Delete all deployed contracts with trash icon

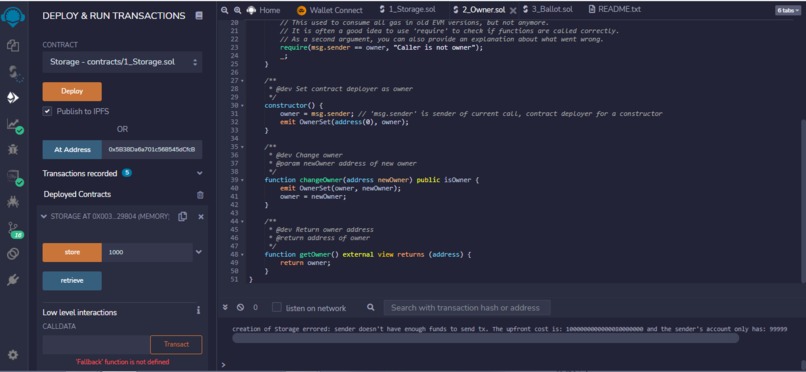tap(200, 195)
